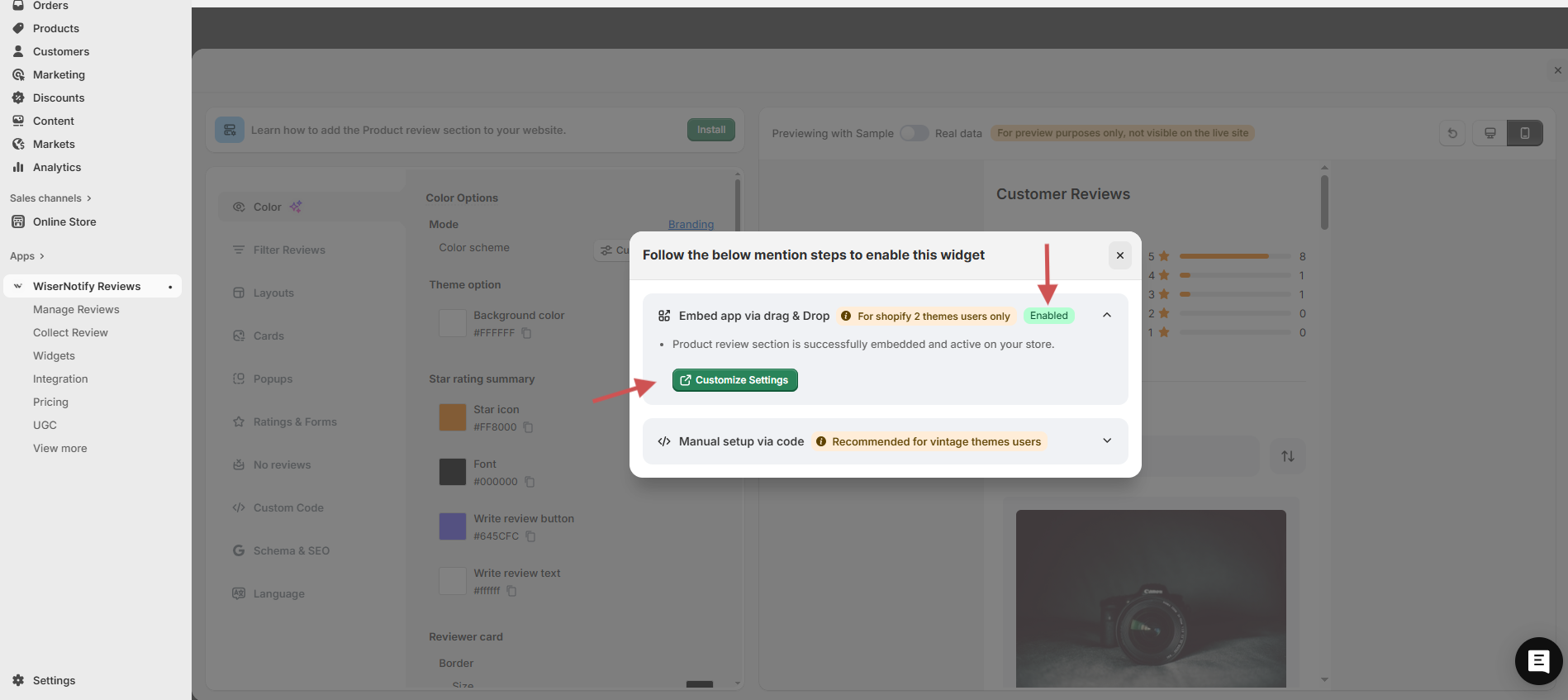This screenshot has width=1568, height=700.
Task: Collapse the WiserNotify Reviews app menu
Action: 18,286
